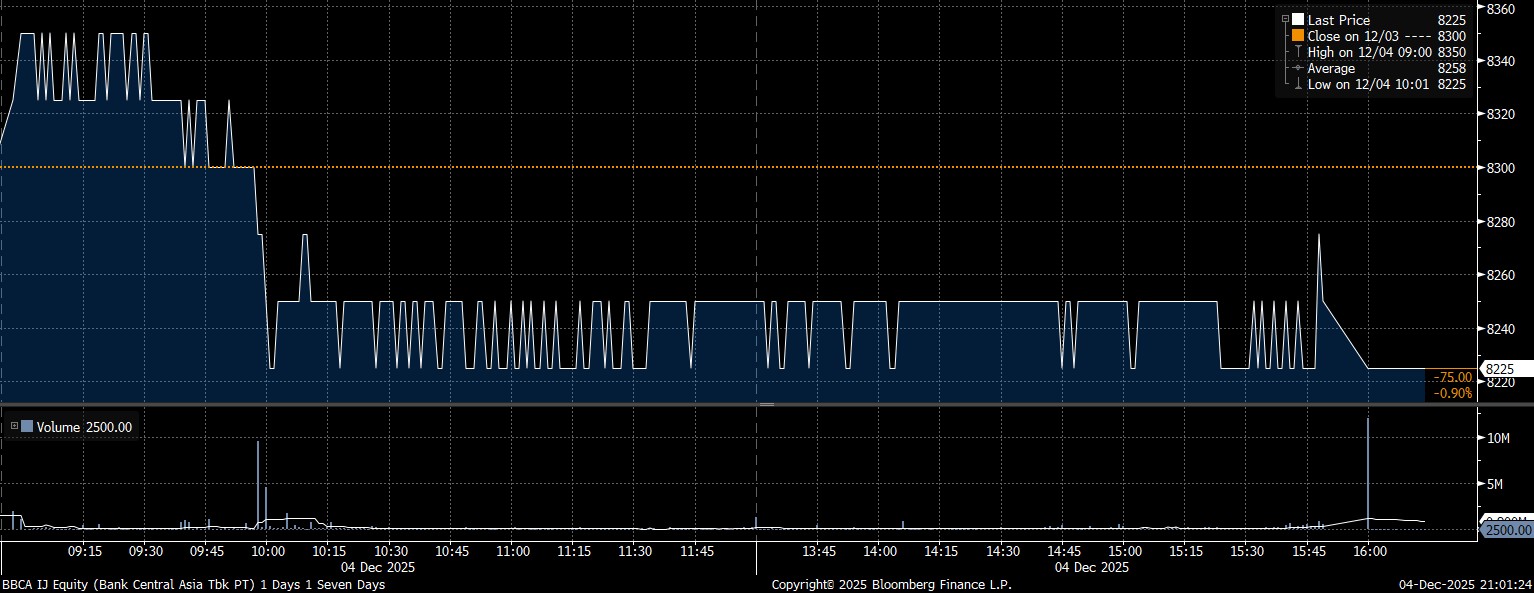Click the panel divider handle between charts
The height and width of the screenshot is (593, 1534).
[766, 404]
